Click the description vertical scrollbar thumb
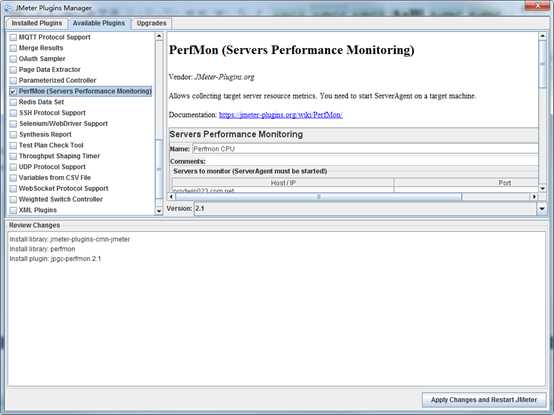The image size is (554, 415). [x=542, y=64]
